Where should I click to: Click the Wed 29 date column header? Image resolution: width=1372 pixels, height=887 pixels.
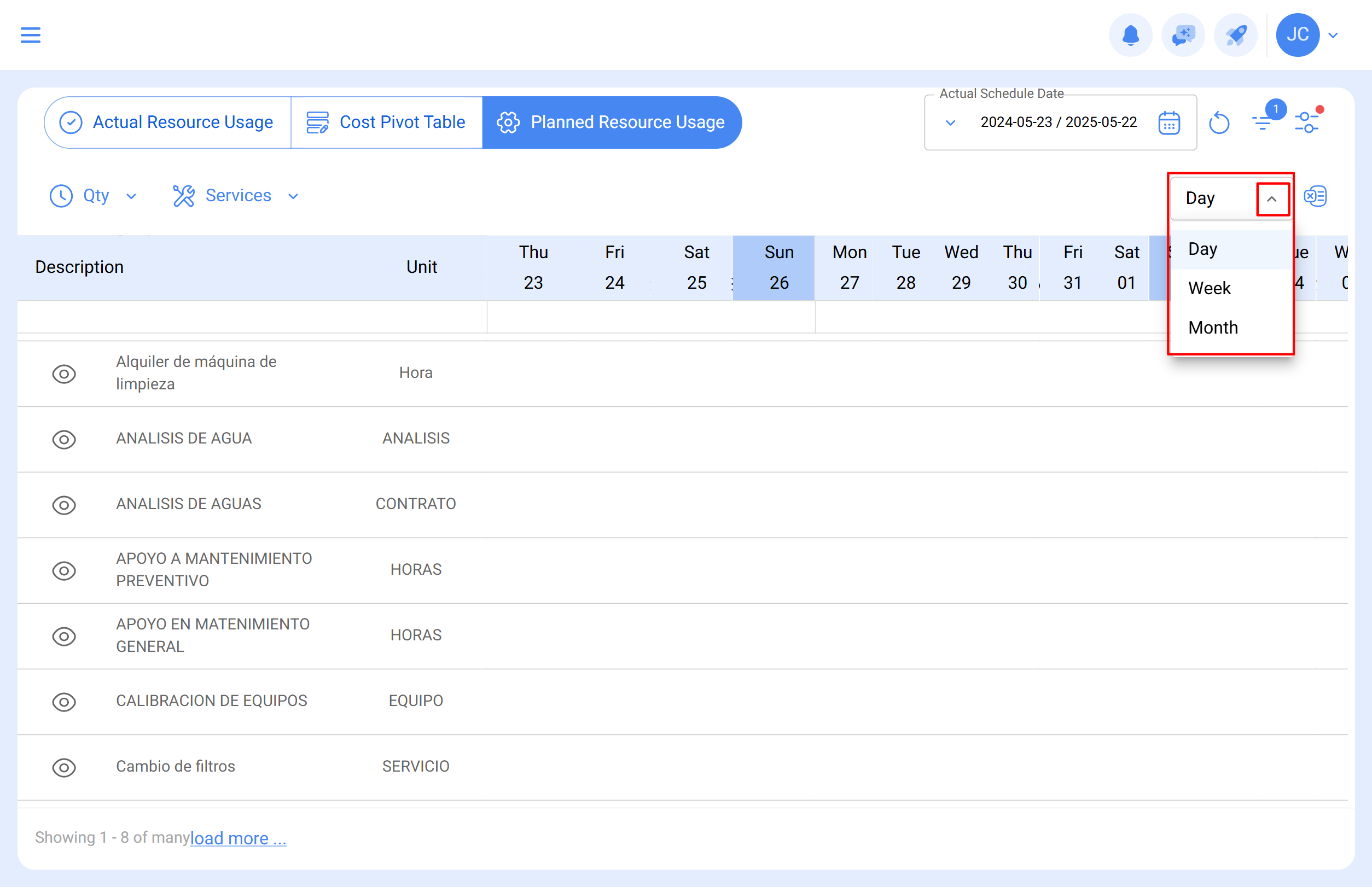coord(961,268)
